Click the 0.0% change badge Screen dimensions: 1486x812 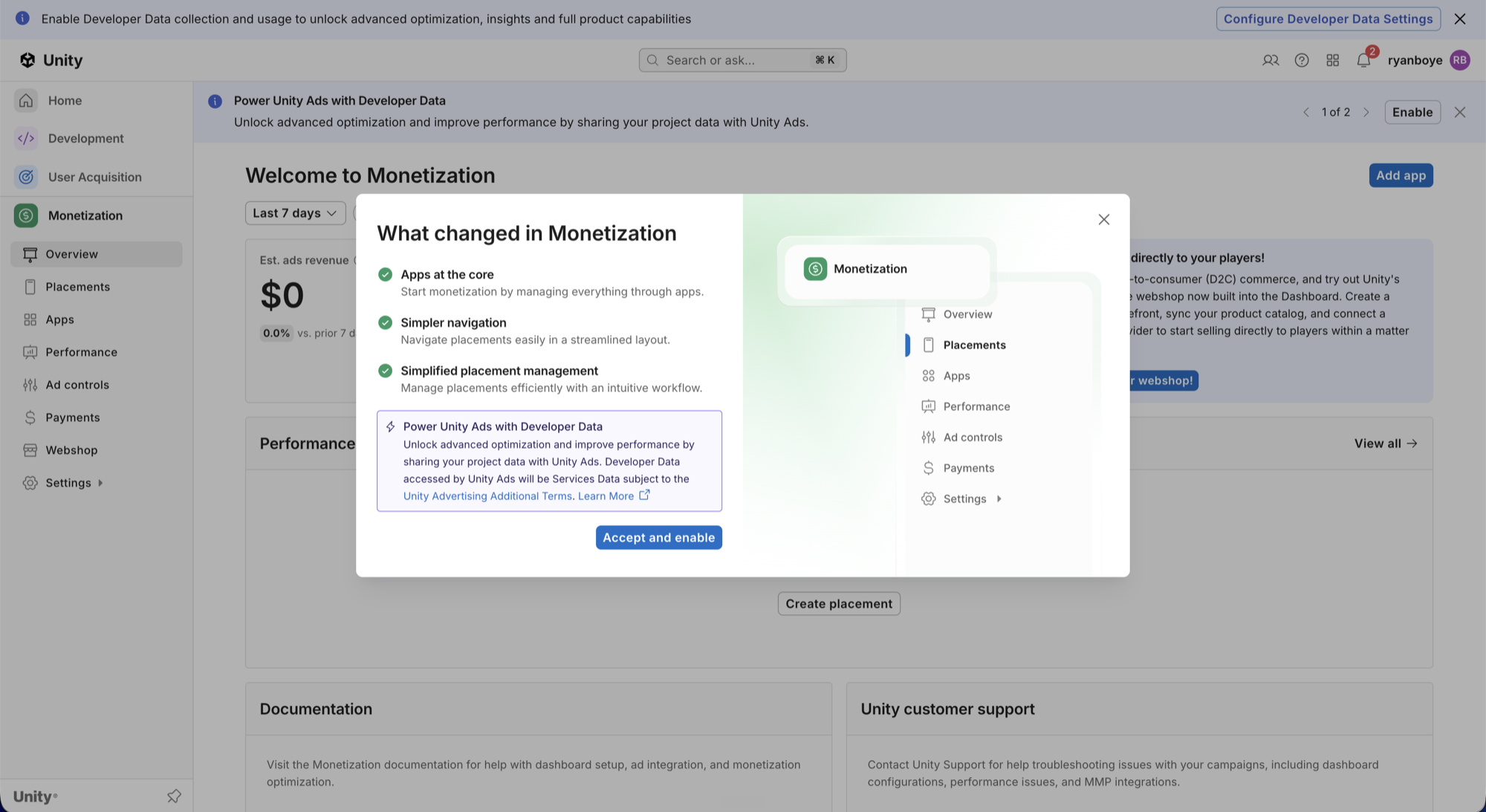(276, 333)
